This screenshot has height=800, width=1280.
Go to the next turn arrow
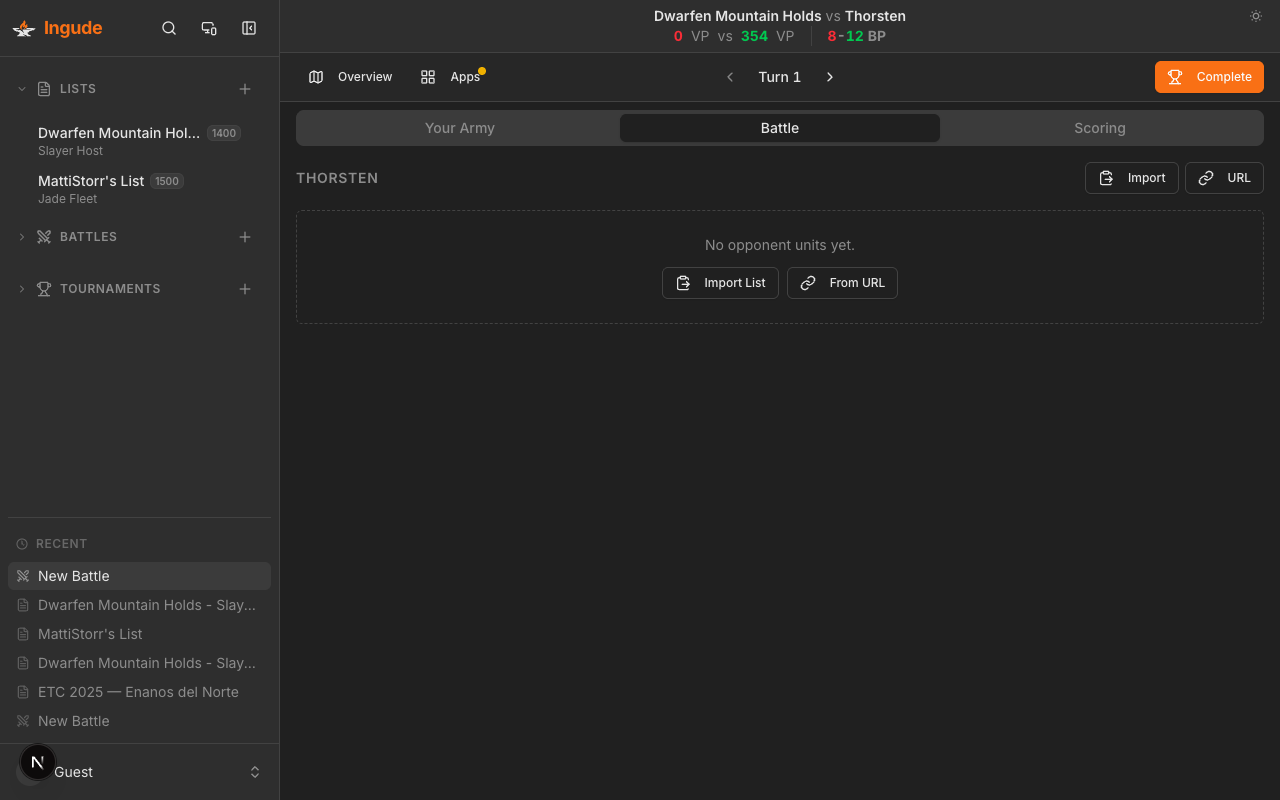(x=830, y=77)
